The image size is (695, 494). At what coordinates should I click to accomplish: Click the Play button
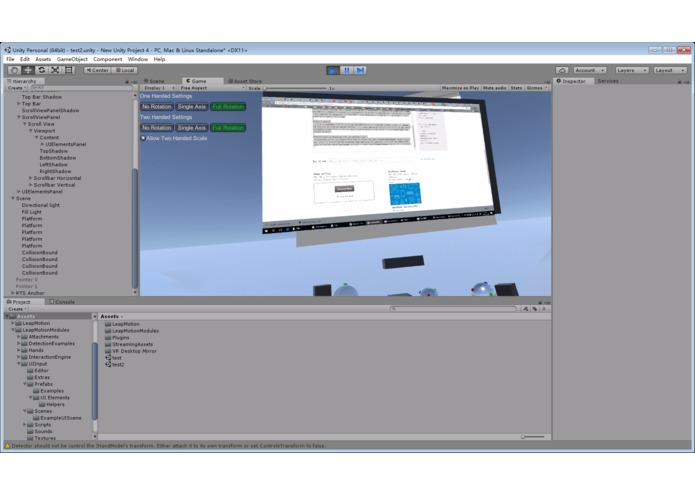click(x=332, y=70)
